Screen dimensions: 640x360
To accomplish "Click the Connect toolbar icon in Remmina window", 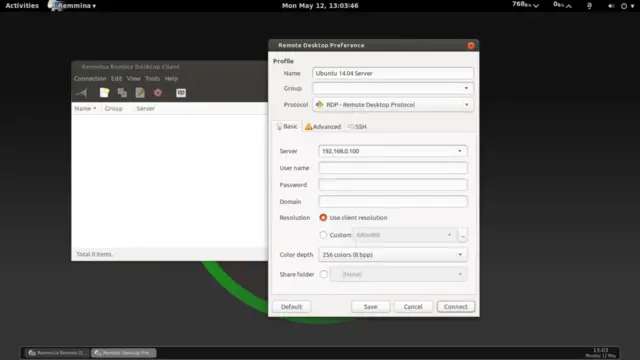I will pyautogui.click(x=82, y=93).
